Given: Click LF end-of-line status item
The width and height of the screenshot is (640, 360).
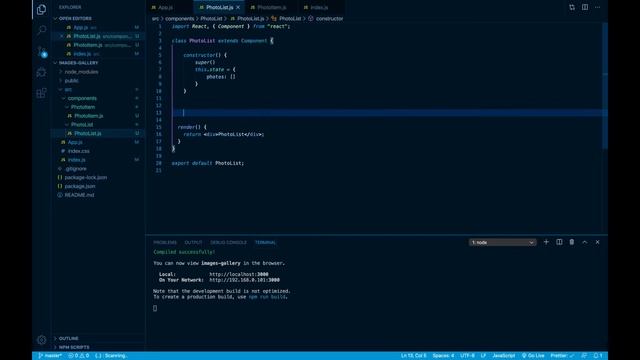Looking at the screenshot, I should 483,356.
